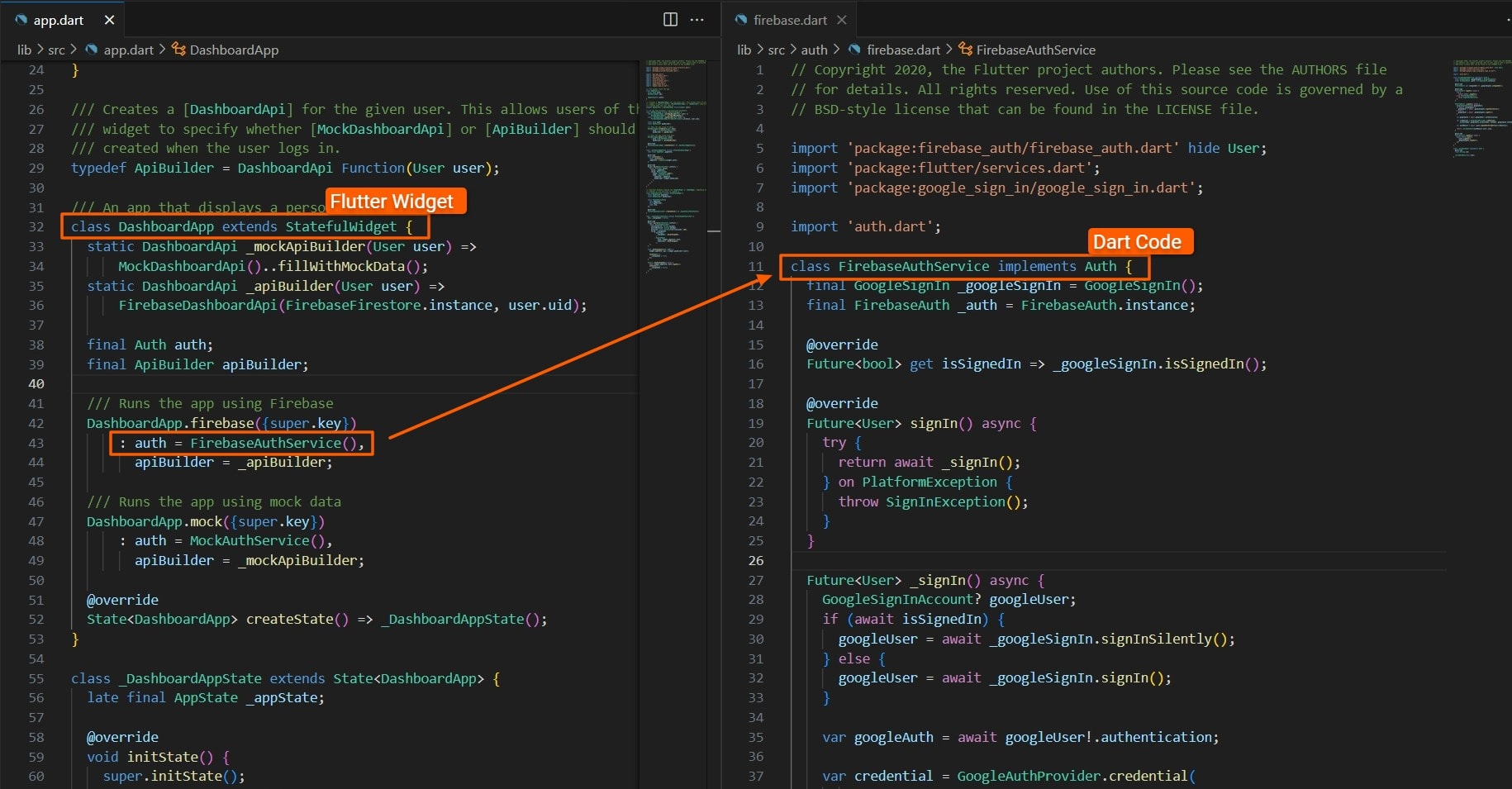Click class symbol icon beside DashboardApp breadcrumb
This screenshot has height=789, width=1512.
click(178, 50)
